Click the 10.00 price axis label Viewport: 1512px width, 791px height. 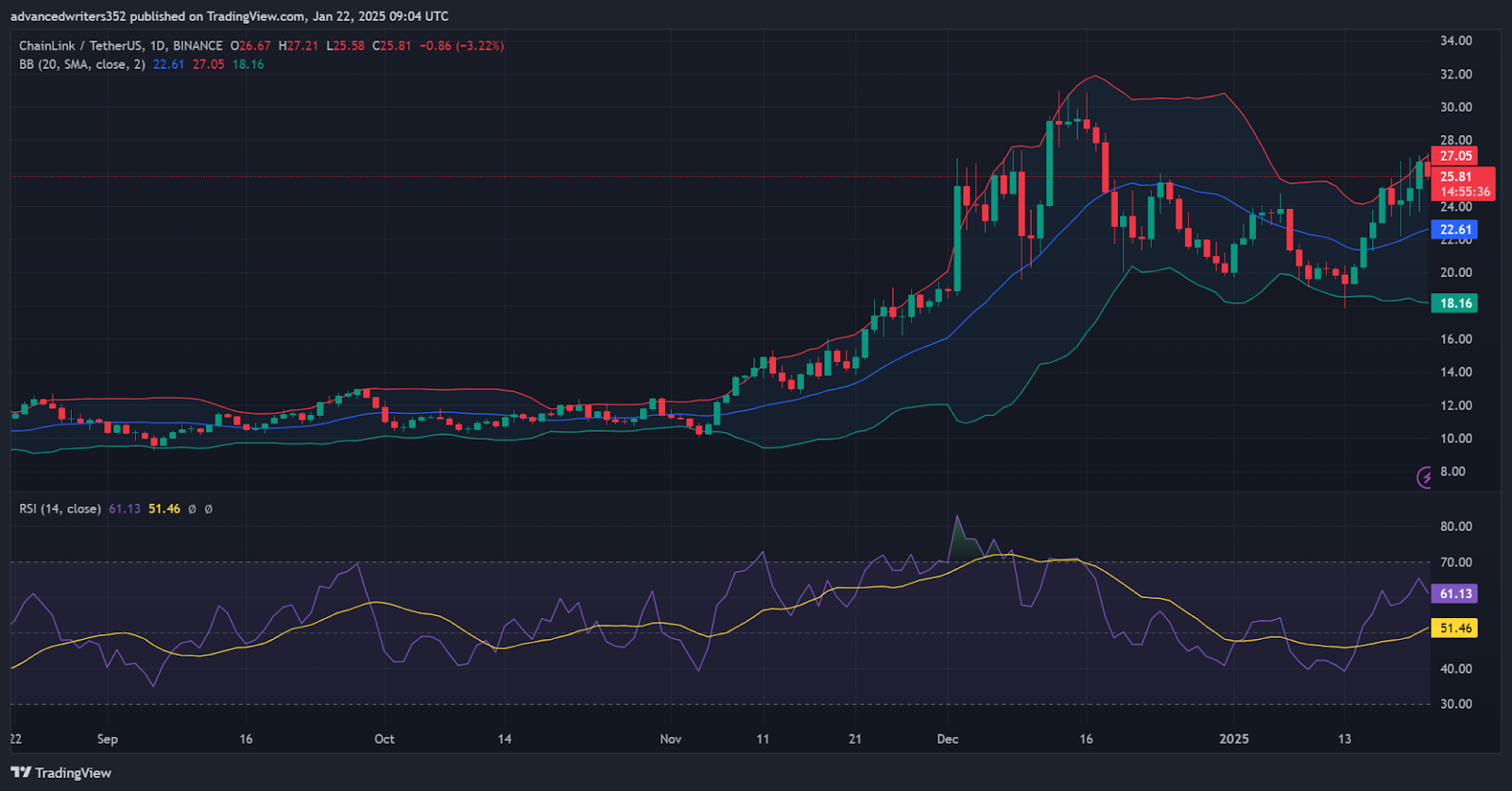(1455, 438)
